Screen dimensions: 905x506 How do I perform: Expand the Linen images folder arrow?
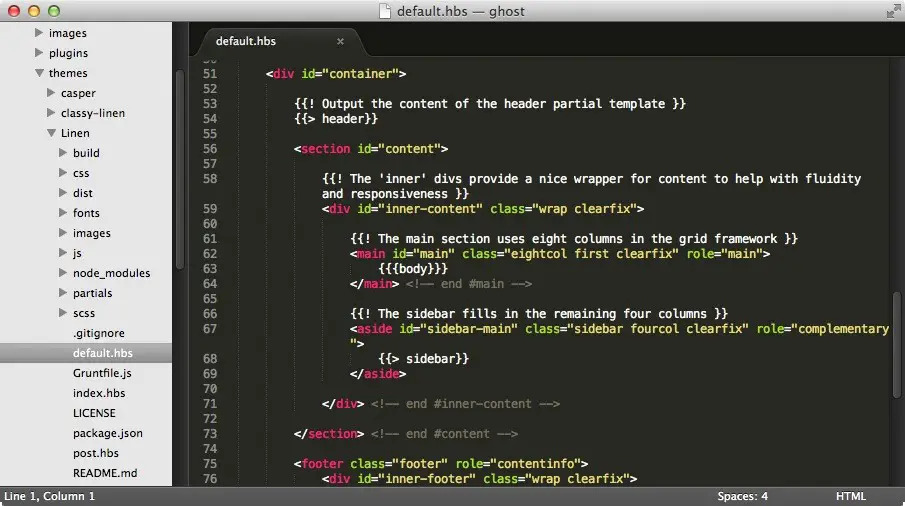63,233
